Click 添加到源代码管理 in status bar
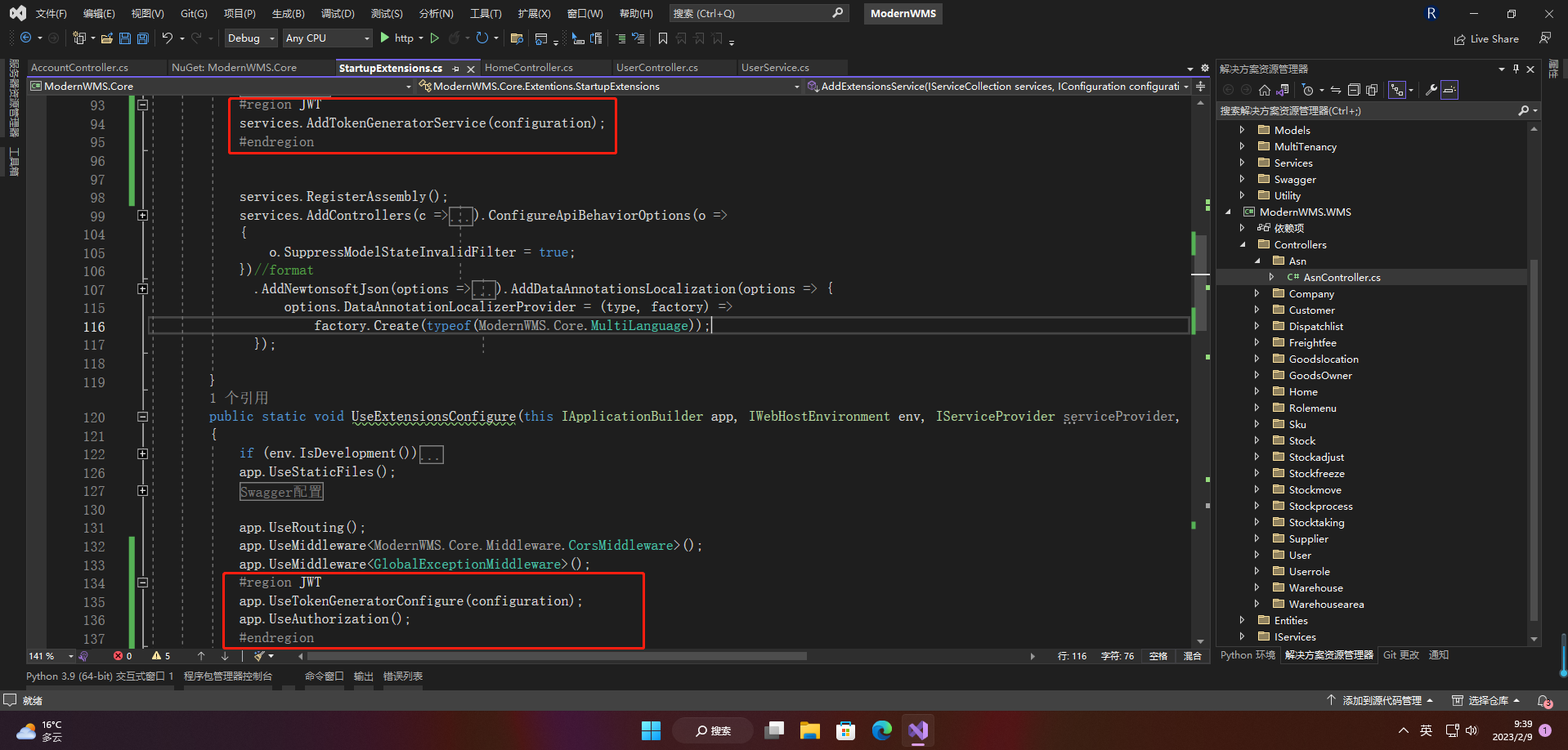The image size is (1568, 750). click(1380, 701)
